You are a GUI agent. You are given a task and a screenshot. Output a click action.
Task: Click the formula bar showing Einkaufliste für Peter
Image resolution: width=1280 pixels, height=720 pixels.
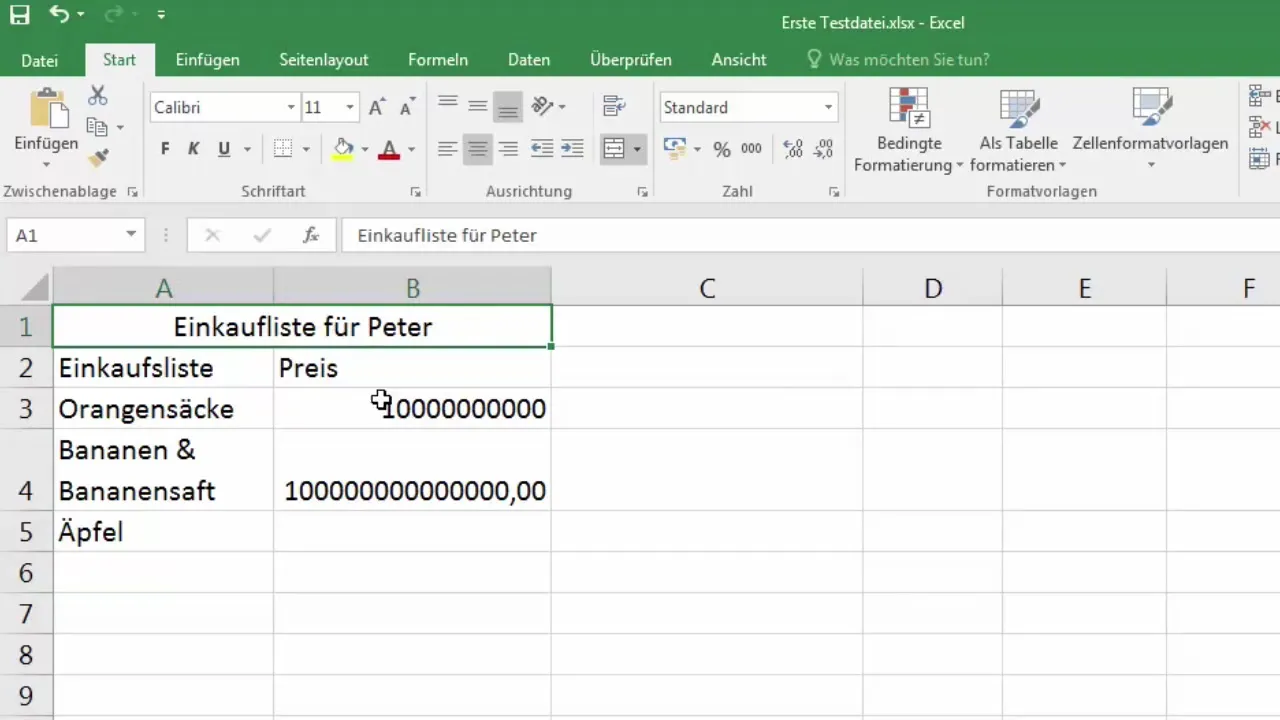coord(810,236)
